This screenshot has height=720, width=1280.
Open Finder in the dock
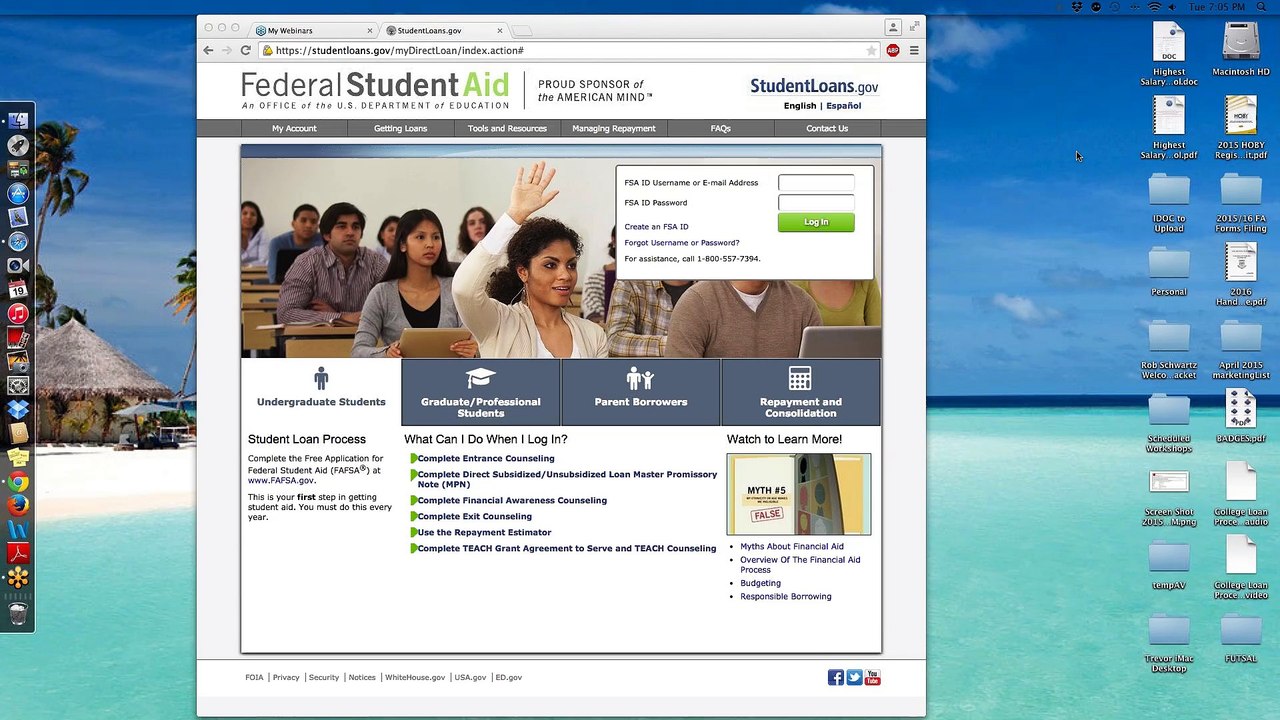pyautogui.click(x=18, y=121)
